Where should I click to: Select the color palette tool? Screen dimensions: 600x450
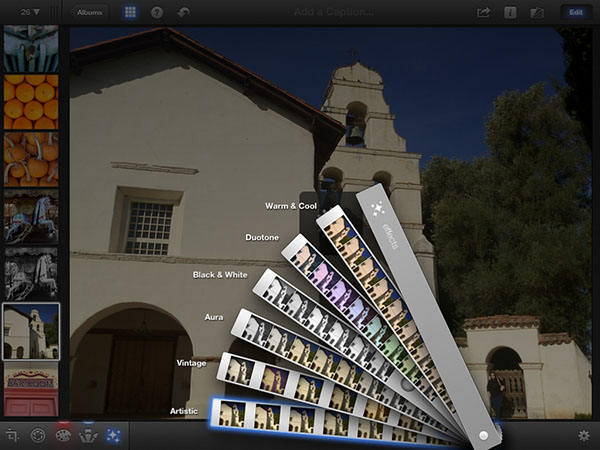click(x=63, y=435)
